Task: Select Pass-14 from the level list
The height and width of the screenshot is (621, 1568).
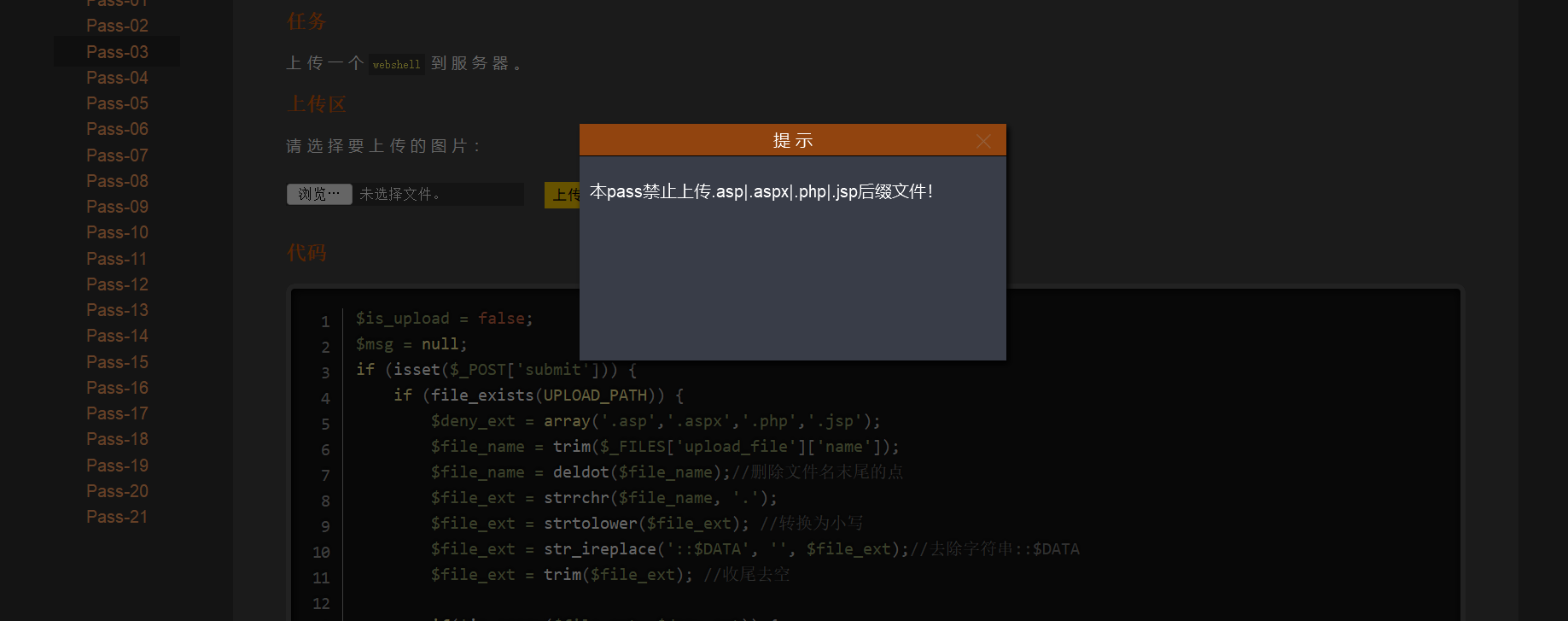Action: point(117,336)
